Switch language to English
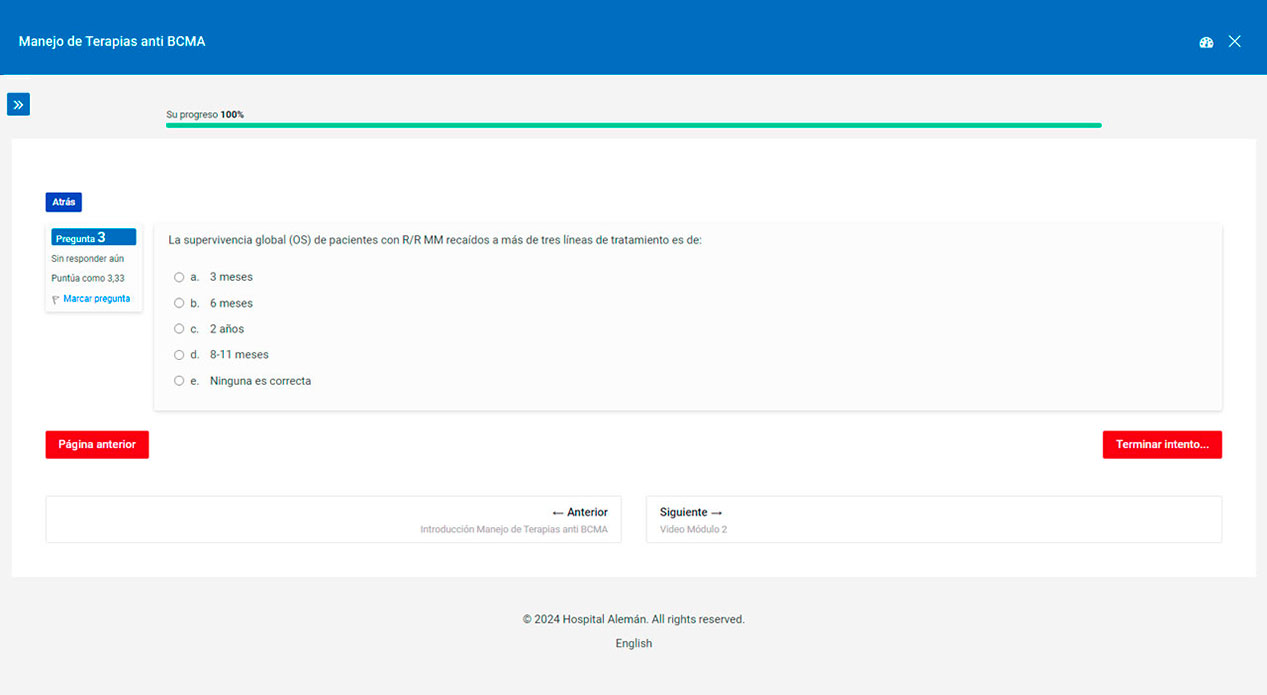Screen dimensions: 1267x695 [633, 644]
